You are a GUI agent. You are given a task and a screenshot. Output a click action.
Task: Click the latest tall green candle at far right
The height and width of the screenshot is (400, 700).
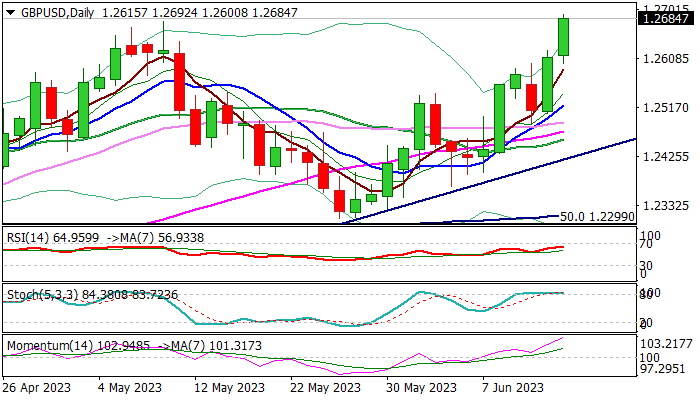564,37
